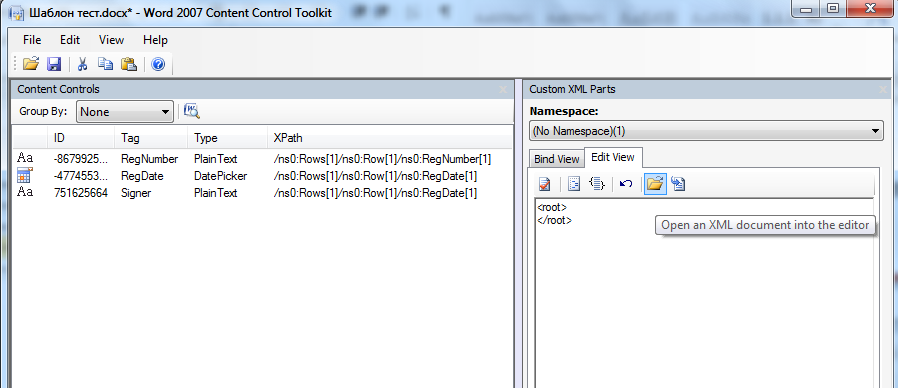Click the format XML document icon in Edit View
Image resolution: width=898 pixels, height=388 pixels.
coord(574,184)
